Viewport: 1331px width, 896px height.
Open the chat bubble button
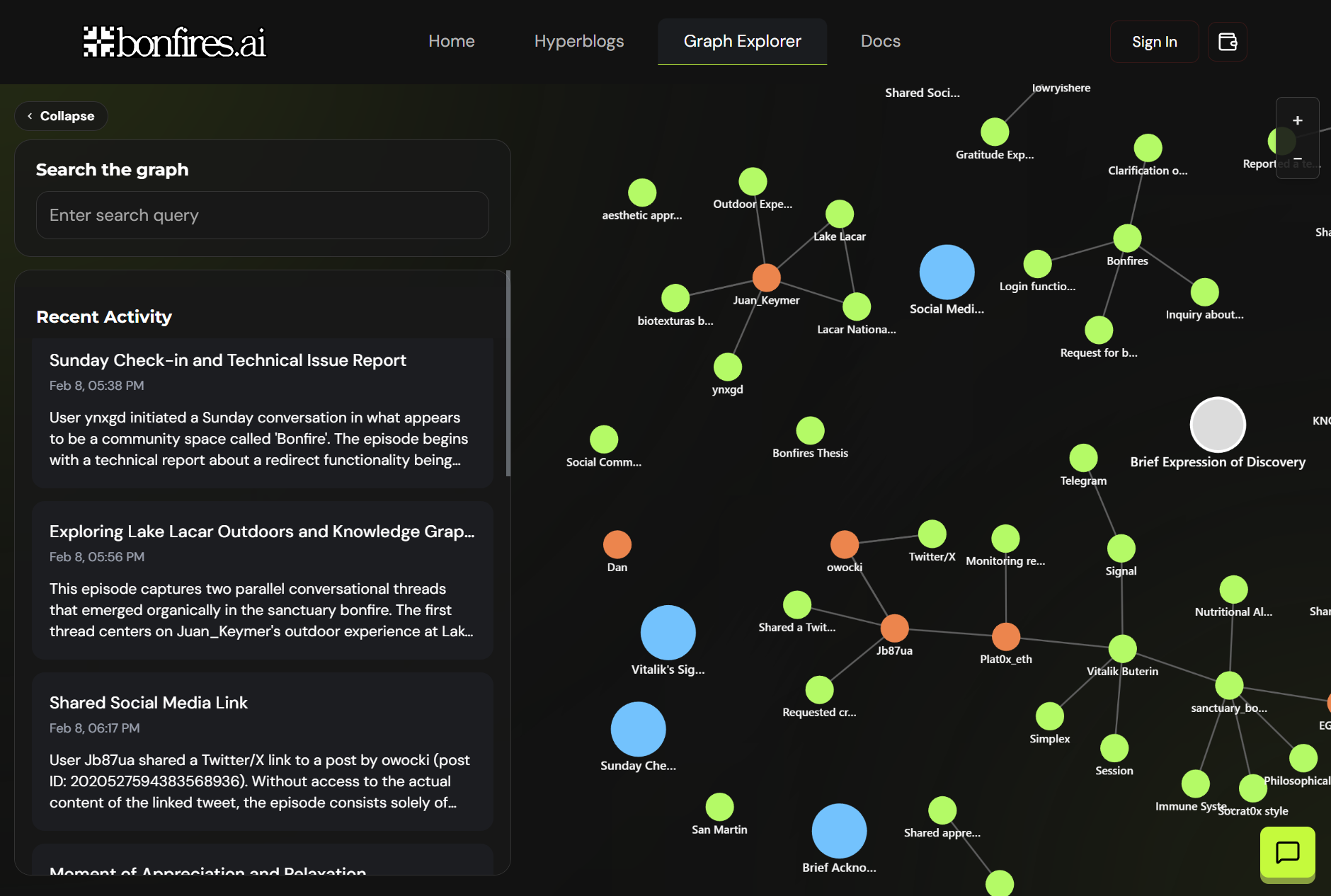1287,853
